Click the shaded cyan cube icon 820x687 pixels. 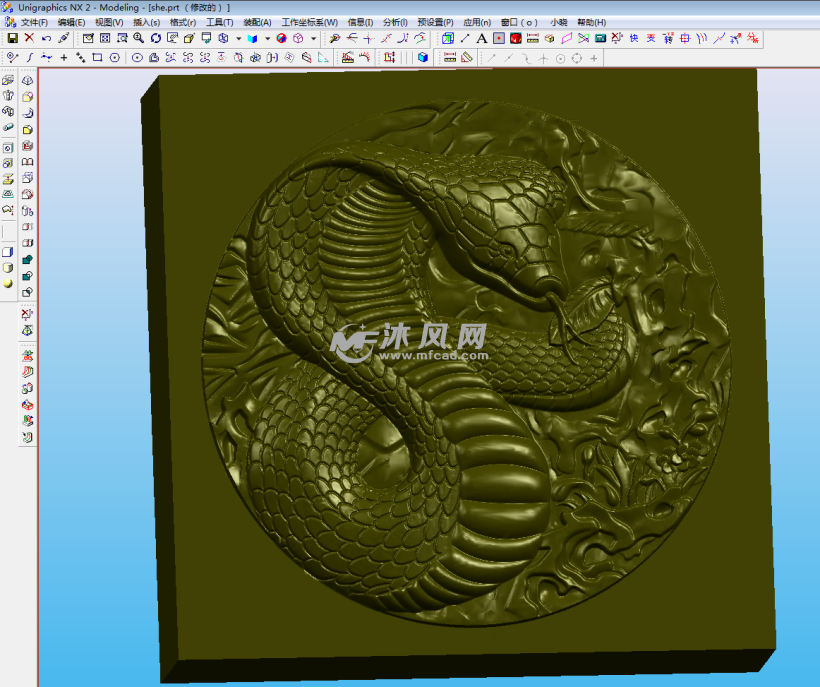coord(253,38)
